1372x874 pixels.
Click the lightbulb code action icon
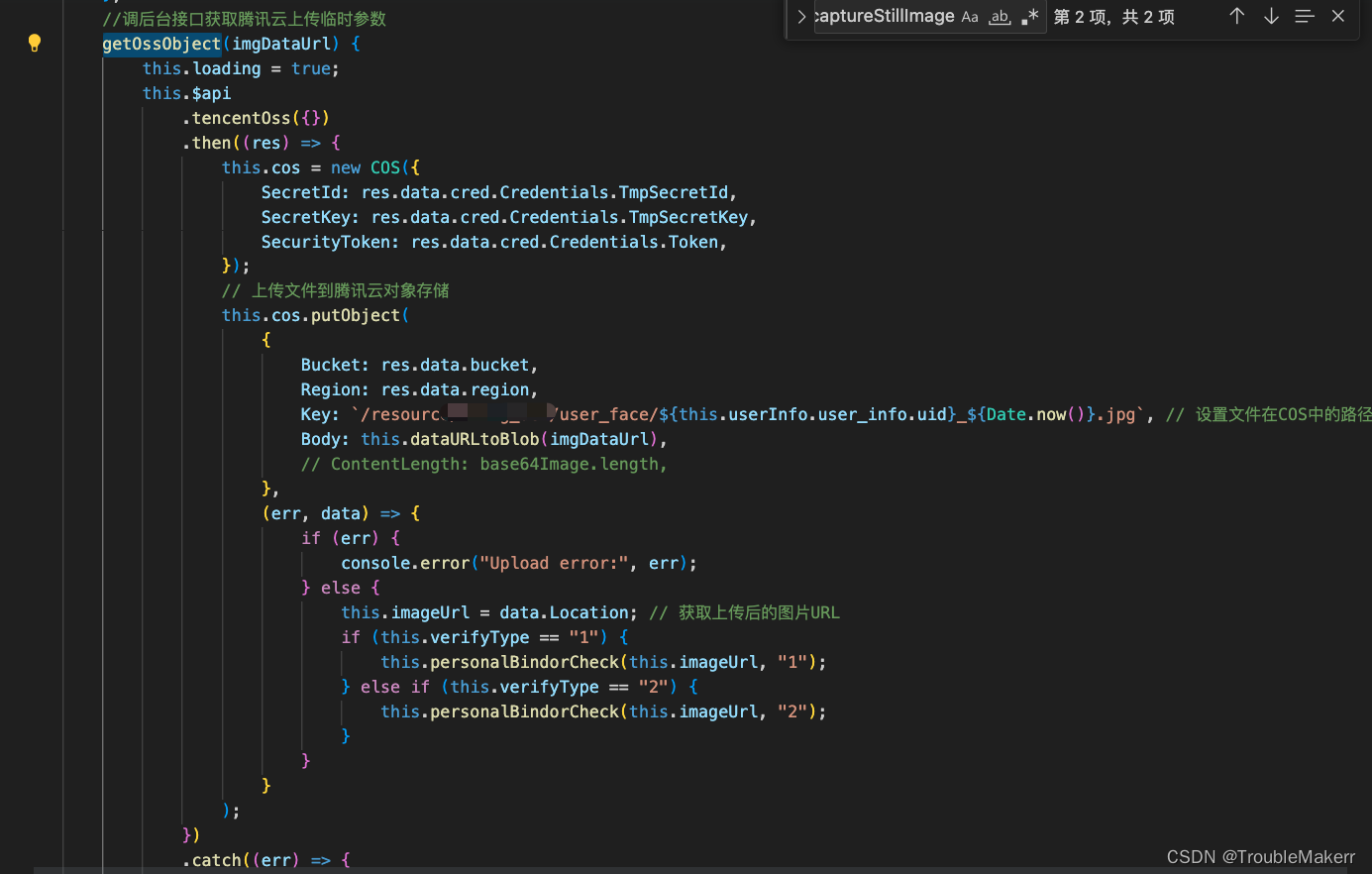tap(35, 43)
